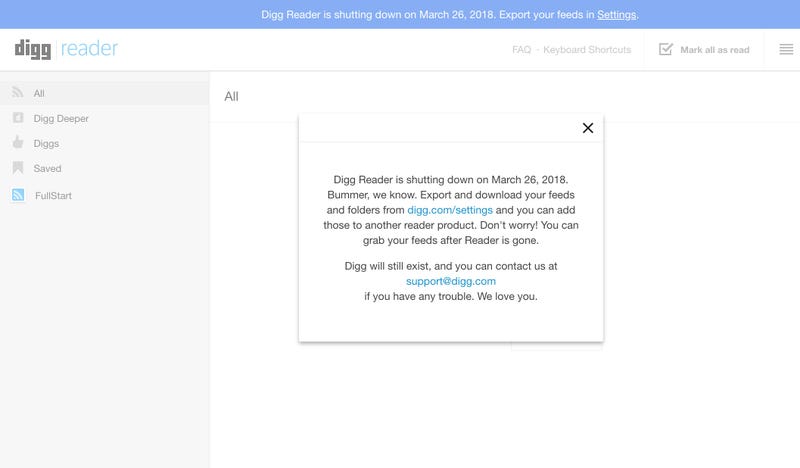Click the FullStart RSS feed icon
This screenshot has width=800, height=468.
tap(18, 195)
